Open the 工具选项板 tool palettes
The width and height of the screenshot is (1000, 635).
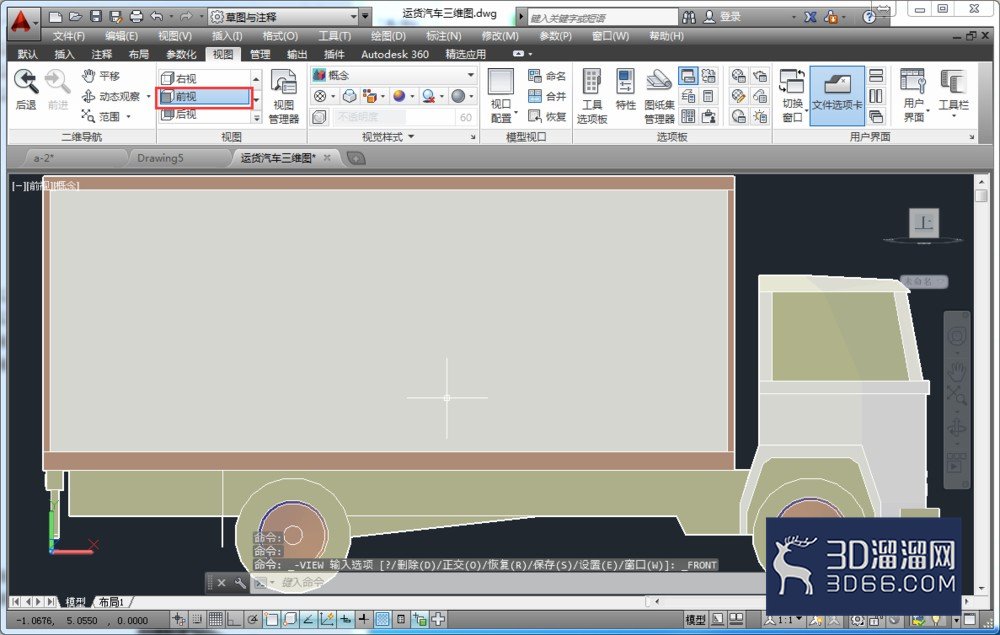click(592, 96)
